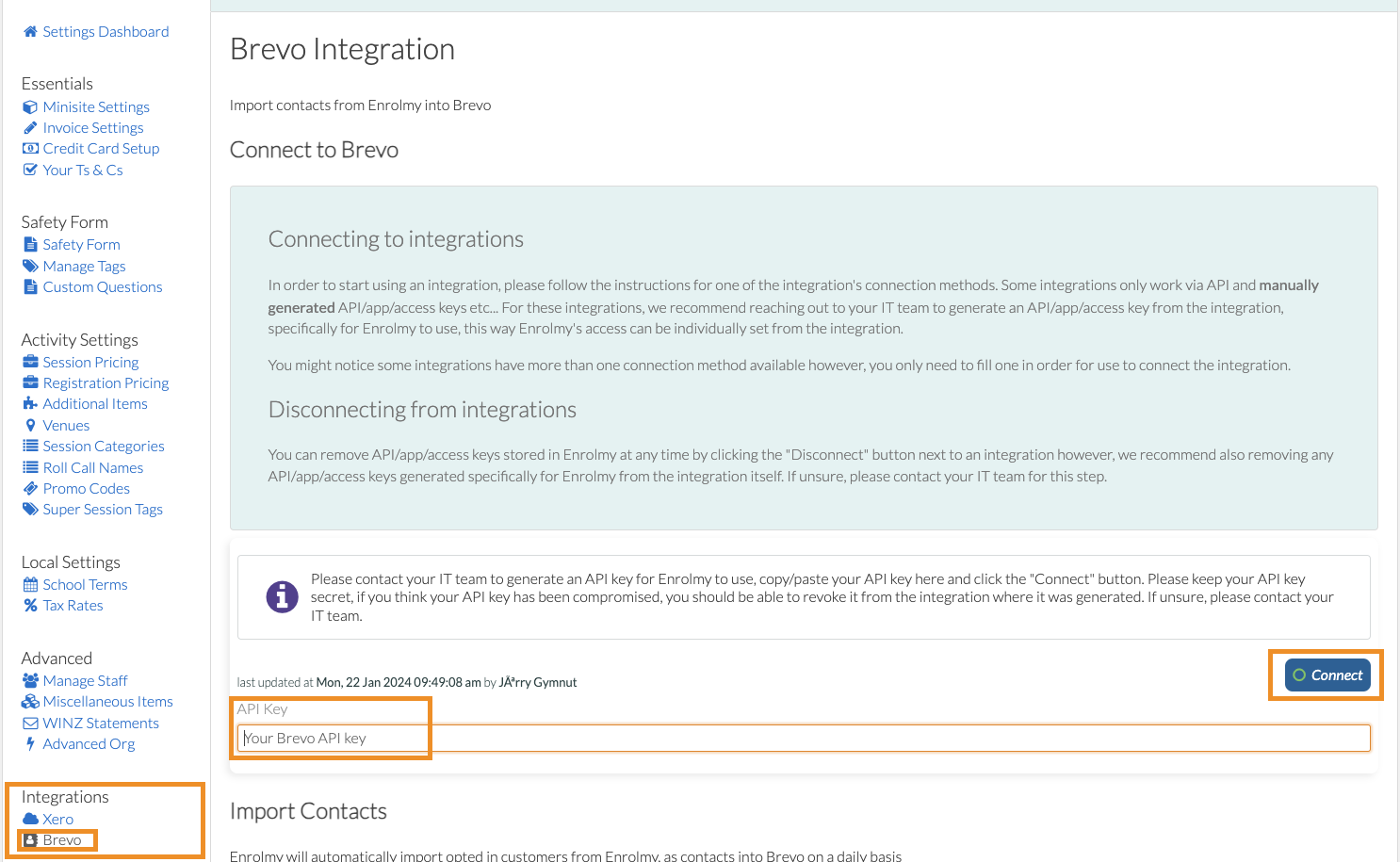Click the tags icon beside Super Session Tags
Image resolution: width=1400 pixels, height=862 pixels.
30,510
